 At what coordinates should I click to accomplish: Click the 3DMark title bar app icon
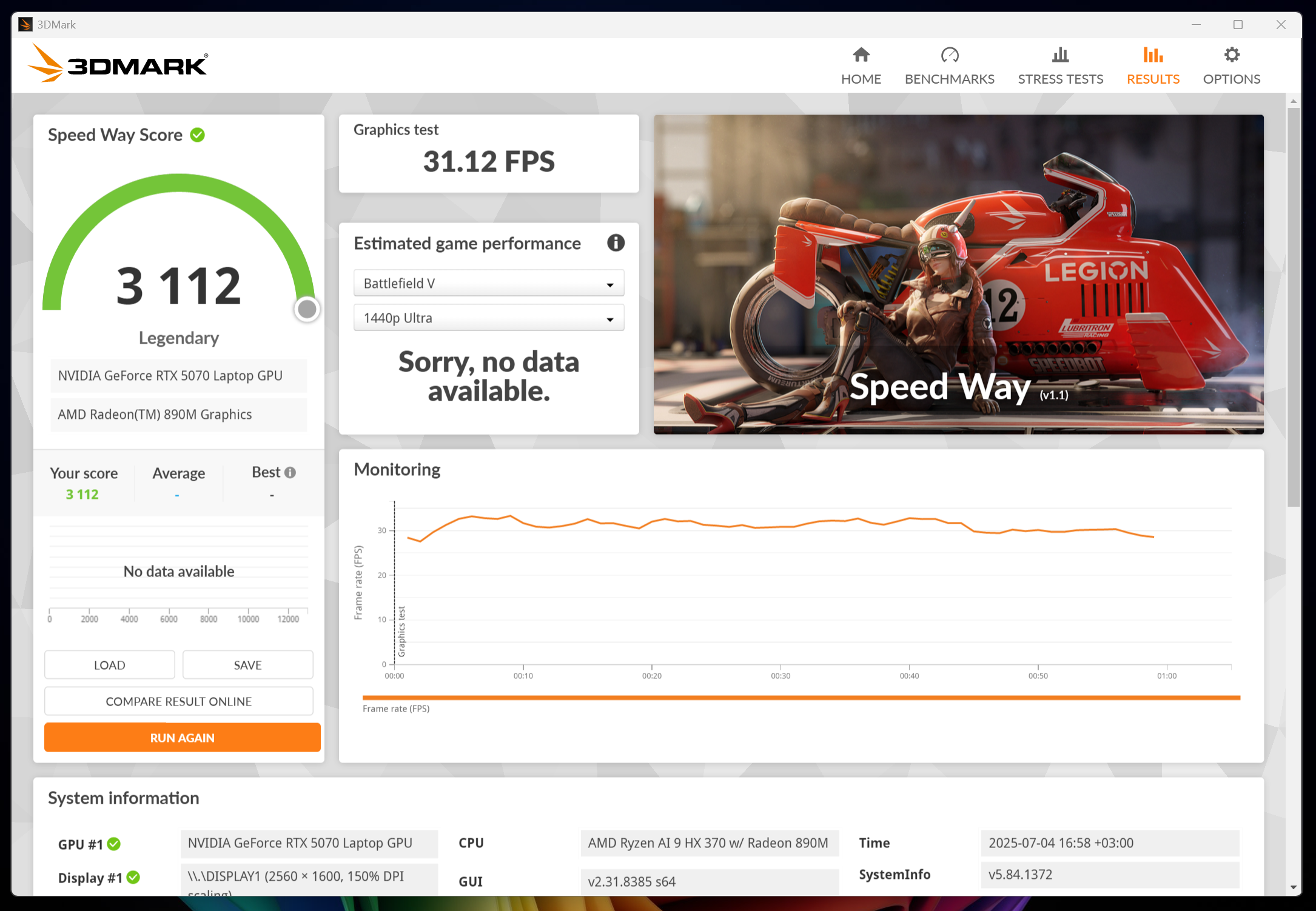pos(25,24)
